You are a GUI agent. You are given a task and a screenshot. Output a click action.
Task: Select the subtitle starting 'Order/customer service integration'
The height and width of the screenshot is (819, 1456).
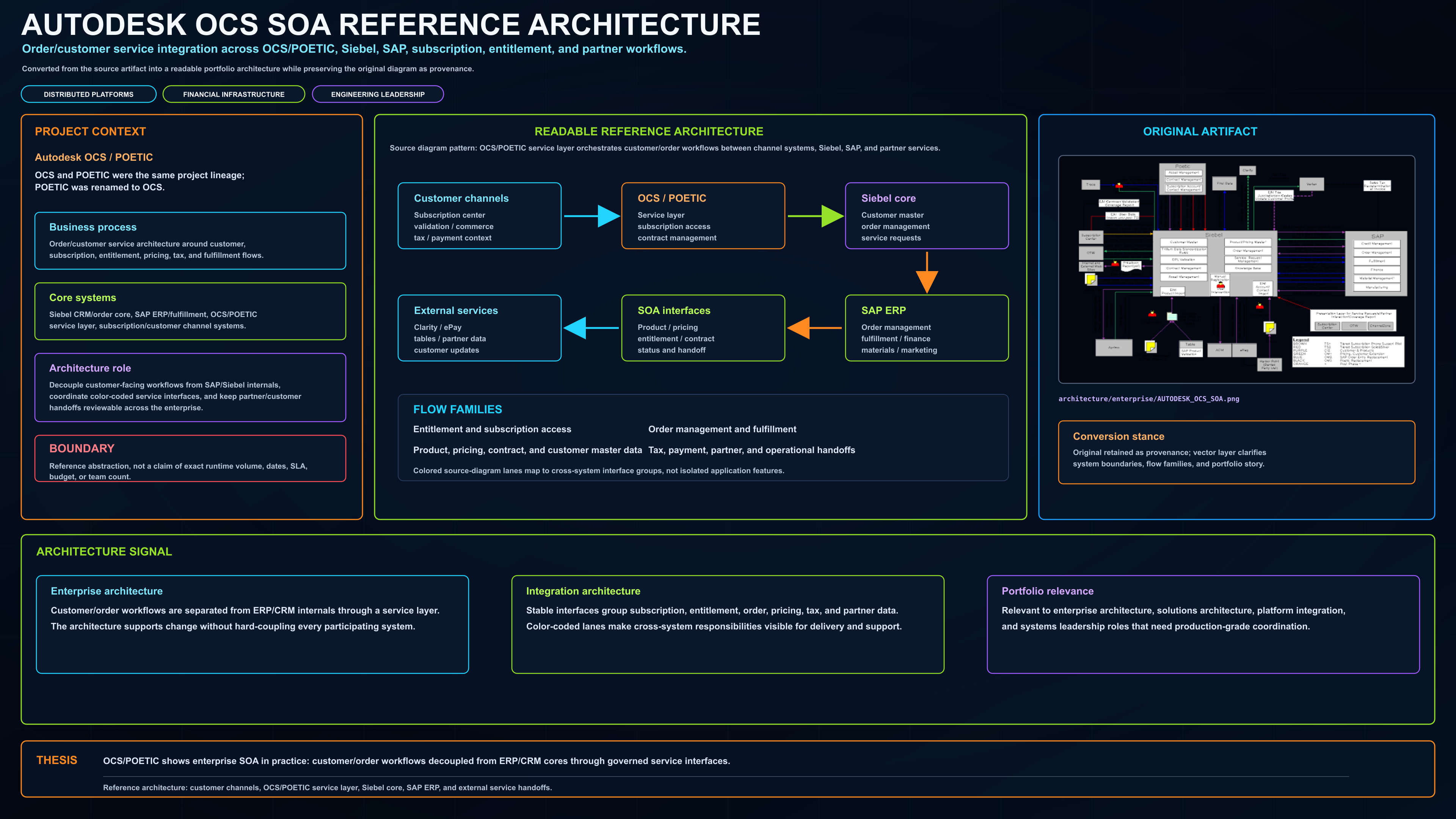pos(354,49)
